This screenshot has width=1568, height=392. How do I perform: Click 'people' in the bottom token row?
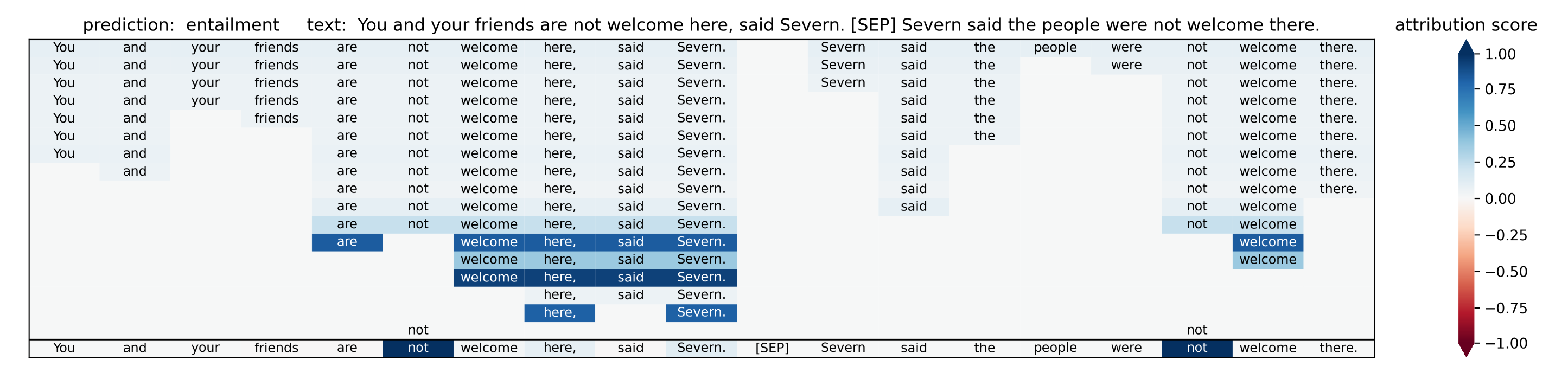[x=1055, y=348]
